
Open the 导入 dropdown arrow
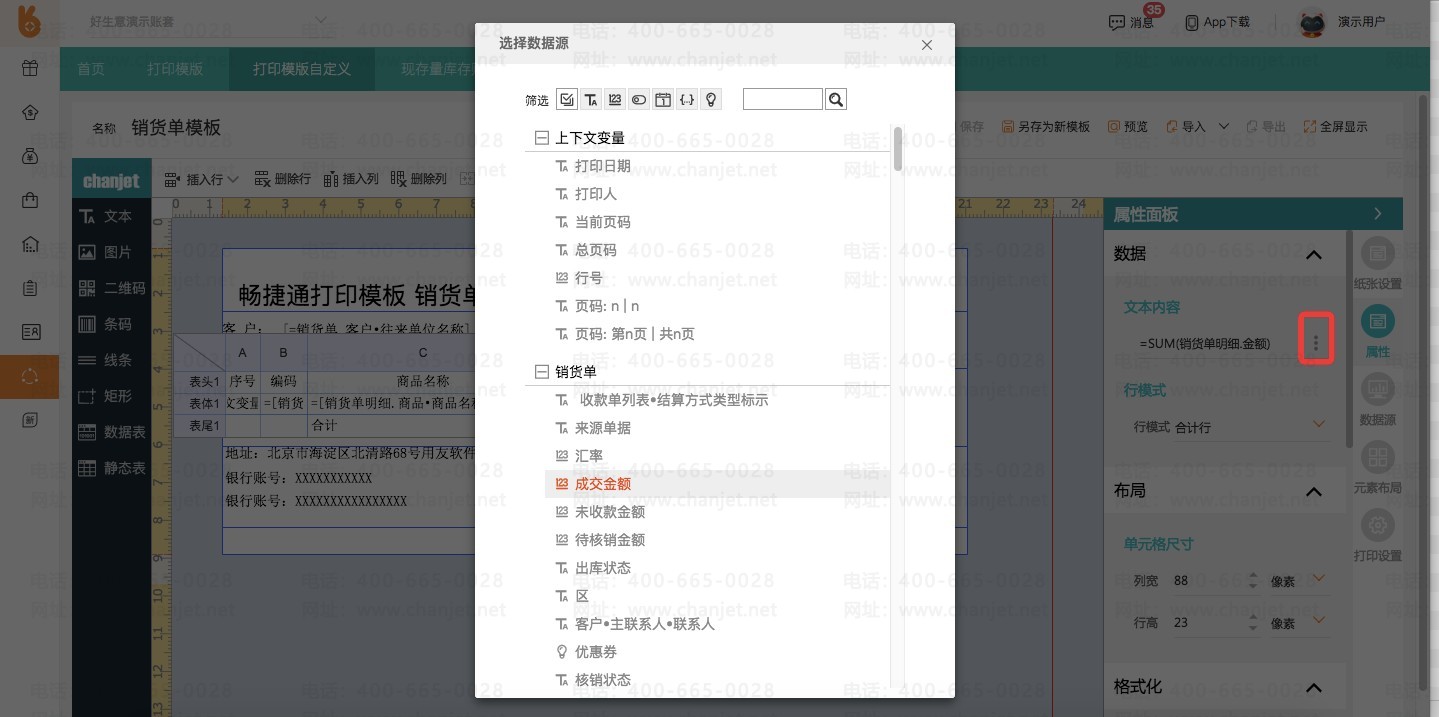tap(1224, 127)
